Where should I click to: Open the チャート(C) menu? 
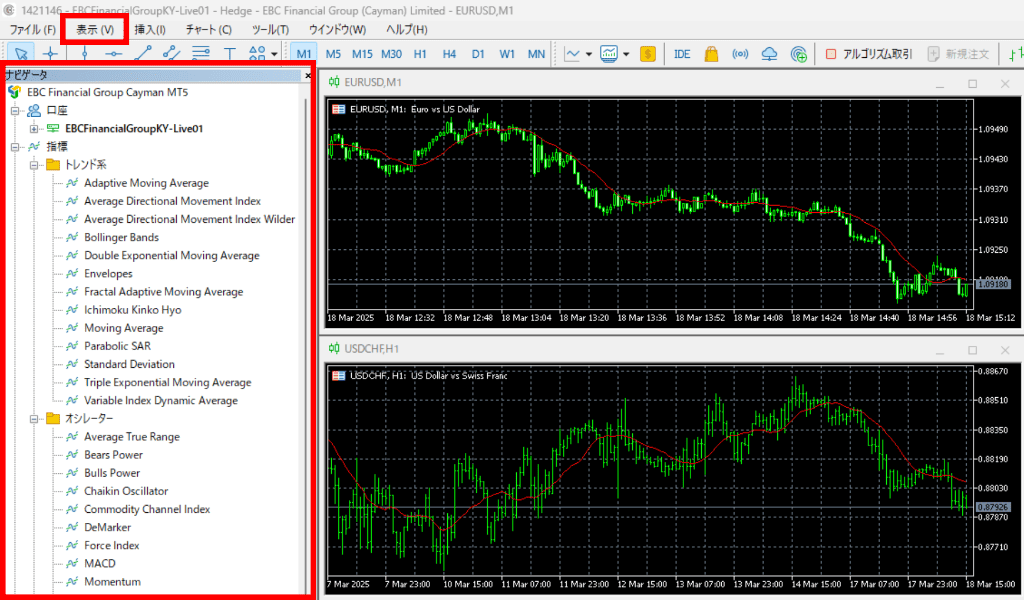click(208, 29)
